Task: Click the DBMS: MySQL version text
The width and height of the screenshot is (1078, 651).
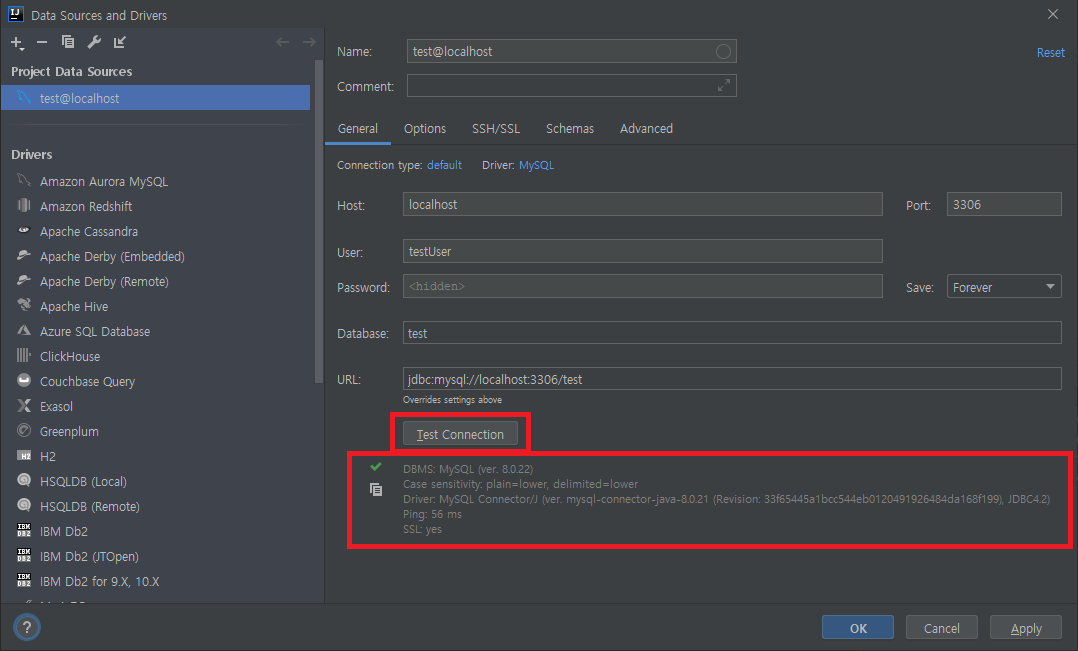Action: 468,469
